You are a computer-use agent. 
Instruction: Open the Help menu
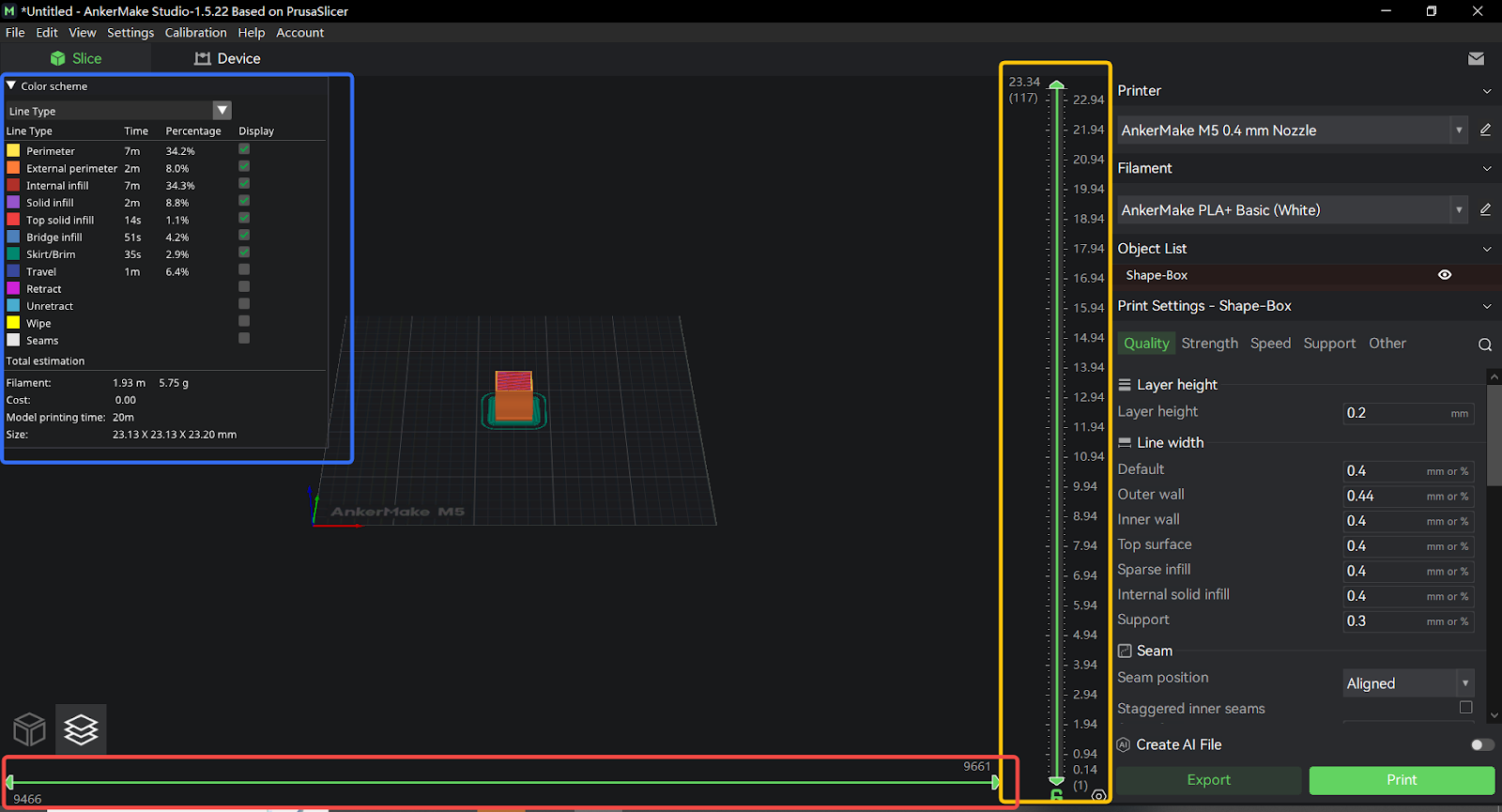click(252, 32)
